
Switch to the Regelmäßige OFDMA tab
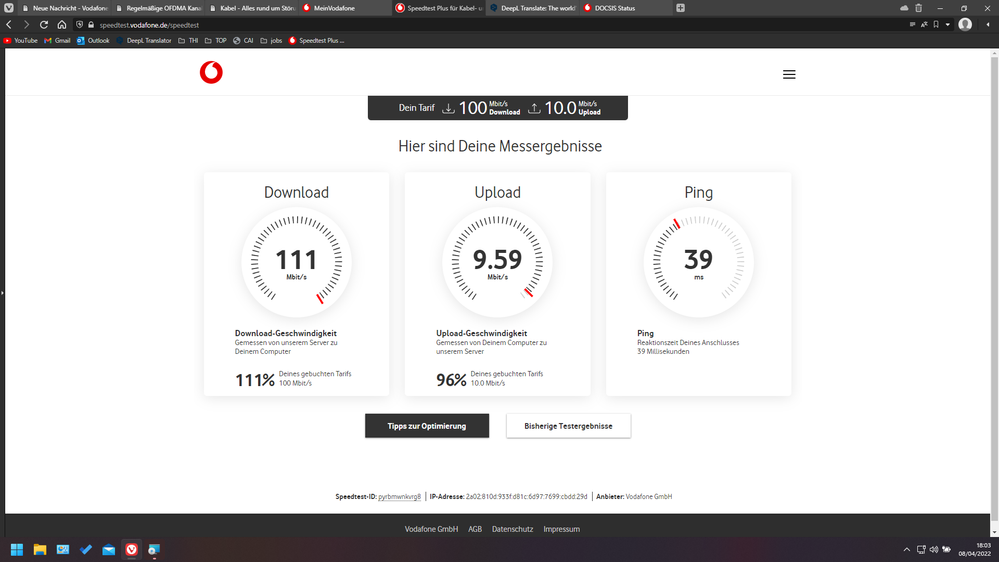pos(158,8)
